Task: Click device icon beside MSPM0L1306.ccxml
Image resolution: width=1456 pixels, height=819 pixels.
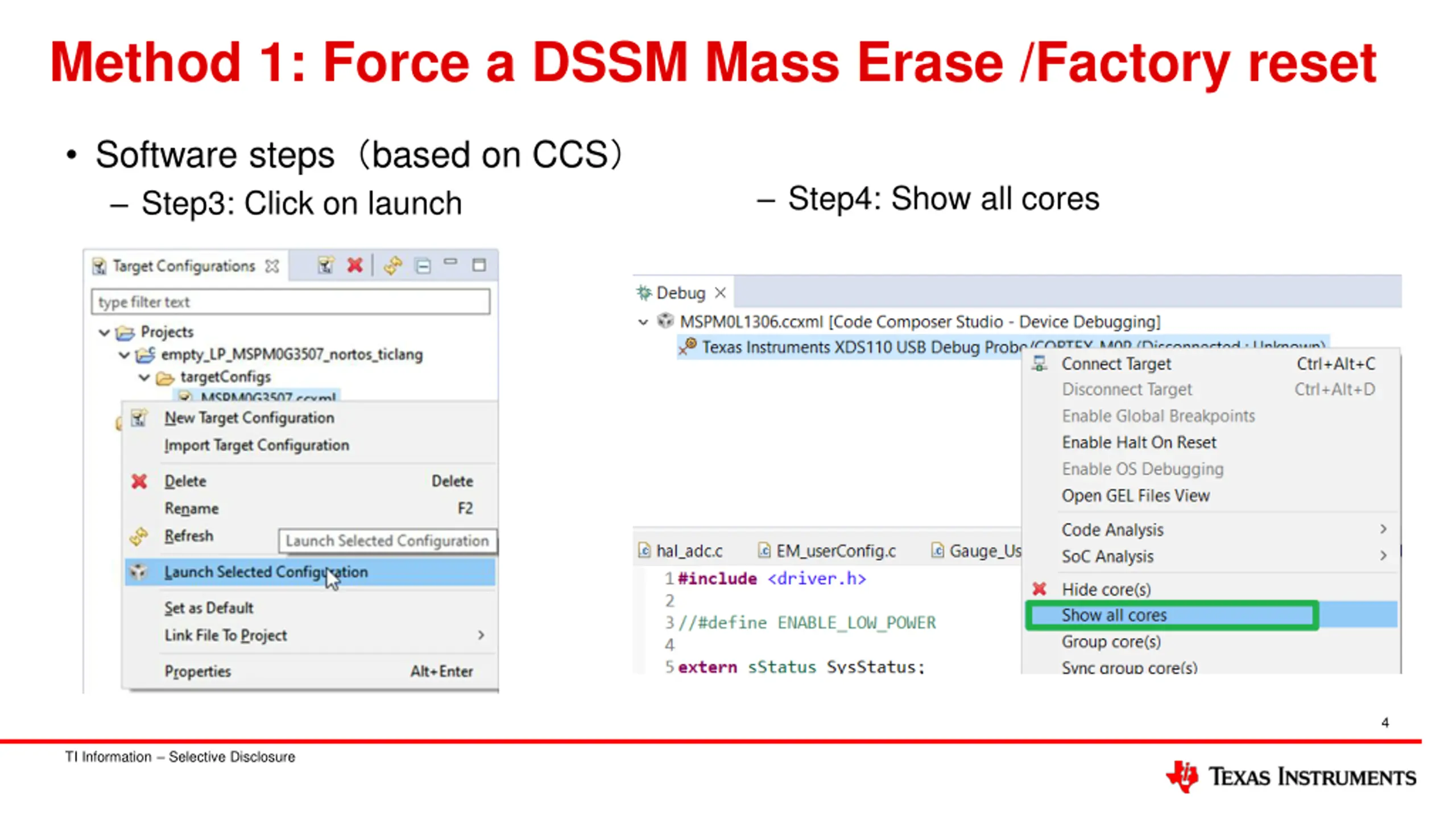Action: point(665,321)
